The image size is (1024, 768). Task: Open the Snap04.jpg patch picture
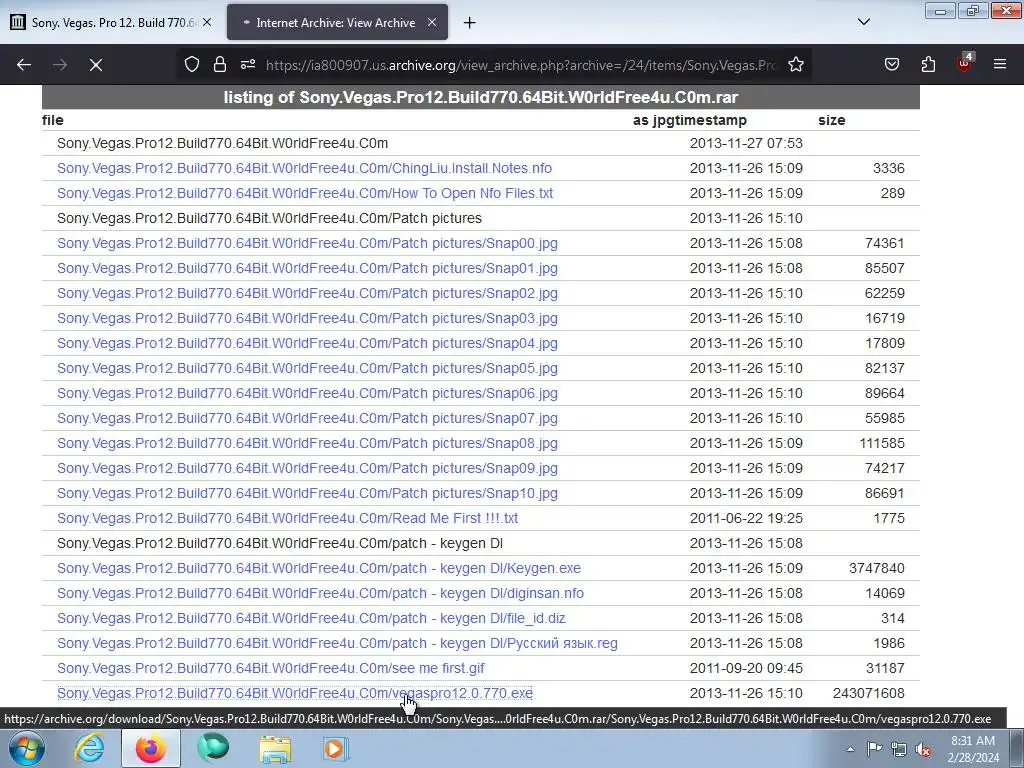pyautogui.click(x=307, y=344)
